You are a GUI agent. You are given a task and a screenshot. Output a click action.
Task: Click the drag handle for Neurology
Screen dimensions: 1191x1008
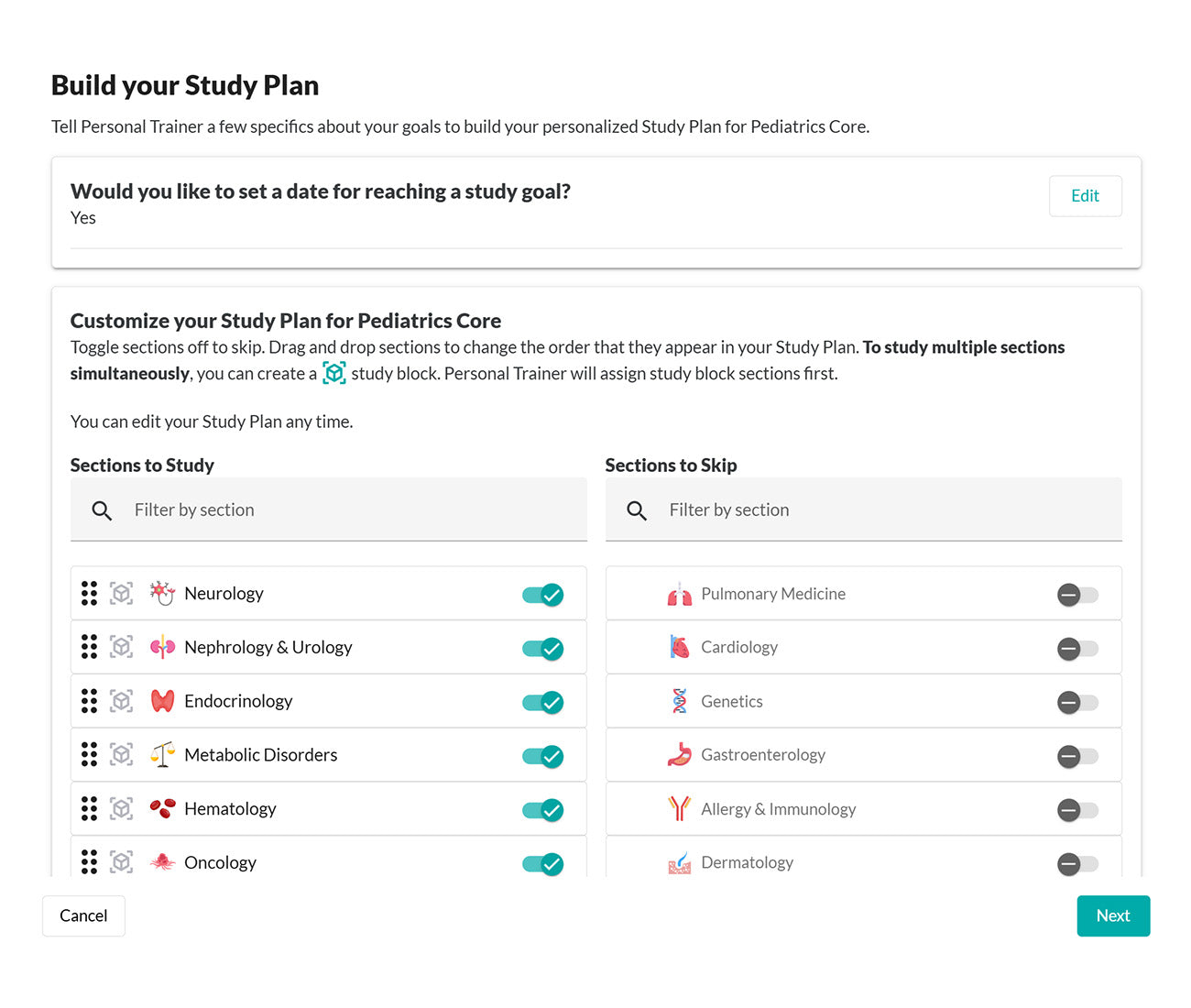click(89, 594)
